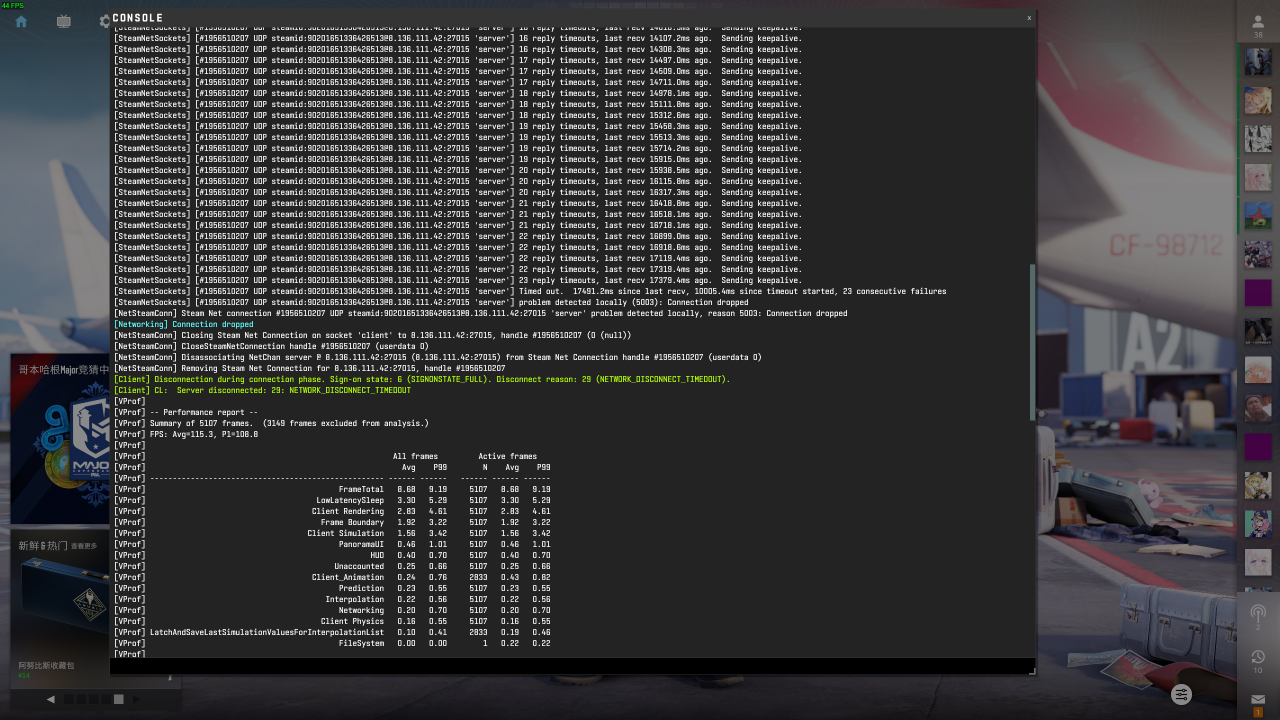Select the FrameTotal VProf row

[332, 489]
